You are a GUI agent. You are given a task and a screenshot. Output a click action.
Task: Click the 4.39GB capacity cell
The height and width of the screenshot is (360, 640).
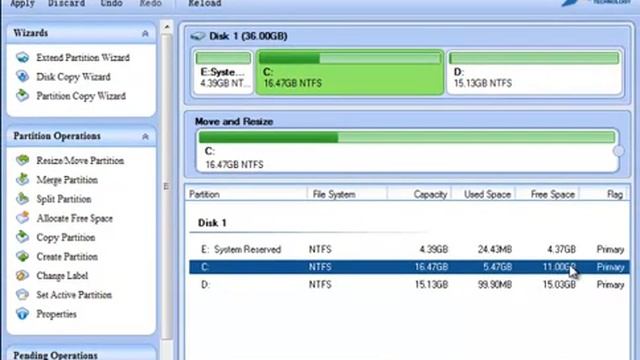click(433, 249)
